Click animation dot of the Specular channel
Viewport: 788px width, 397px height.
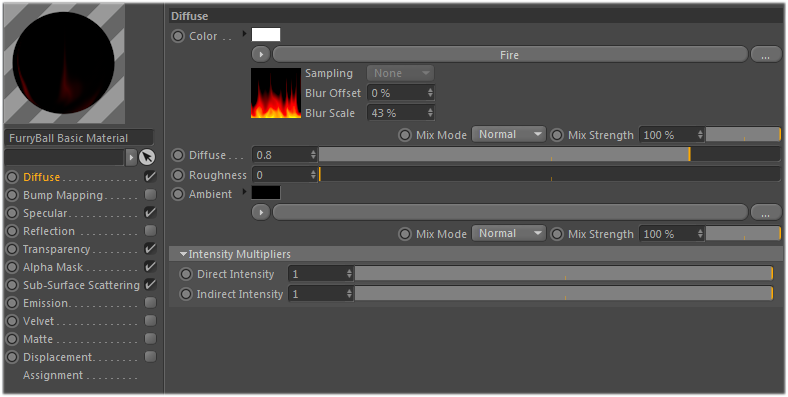(12, 213)
